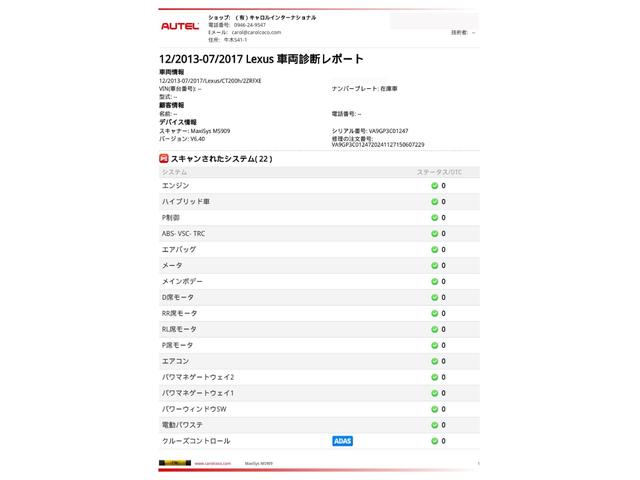
Task: Click the green check icon in RR席モータ row
Action: click(435, 313)
